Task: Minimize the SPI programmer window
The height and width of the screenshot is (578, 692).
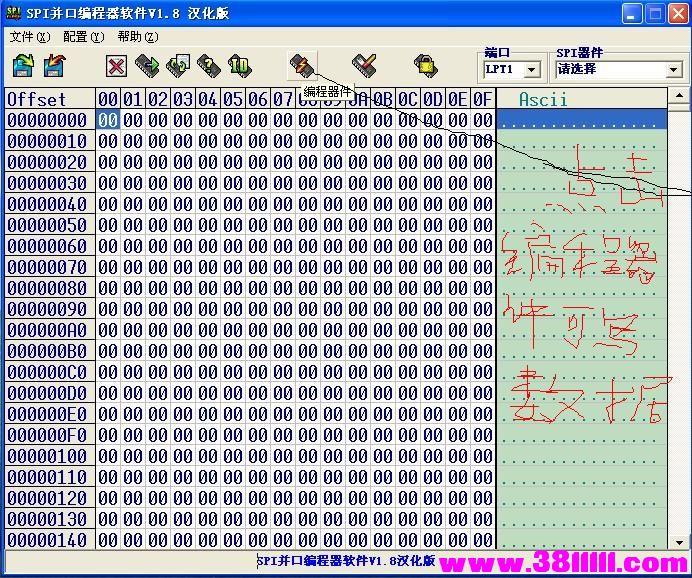Action: 632,14
